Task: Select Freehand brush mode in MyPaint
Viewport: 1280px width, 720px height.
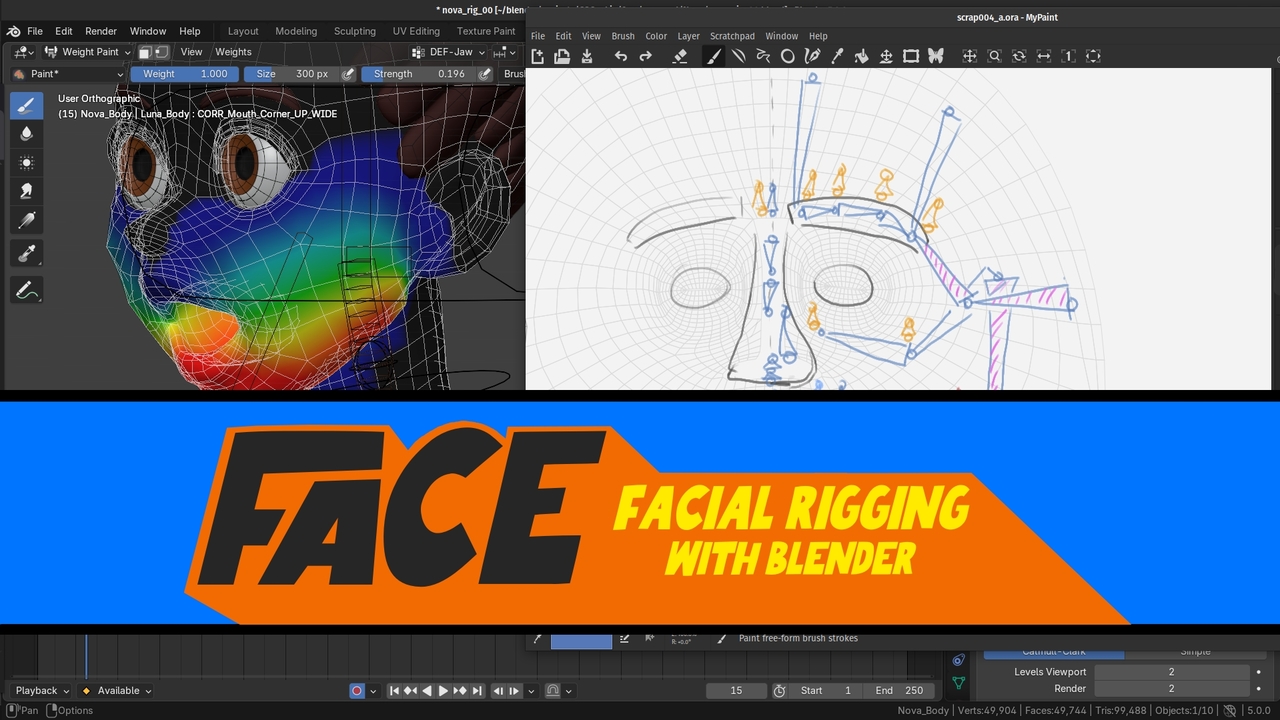Action: click(x=714, y=56)
